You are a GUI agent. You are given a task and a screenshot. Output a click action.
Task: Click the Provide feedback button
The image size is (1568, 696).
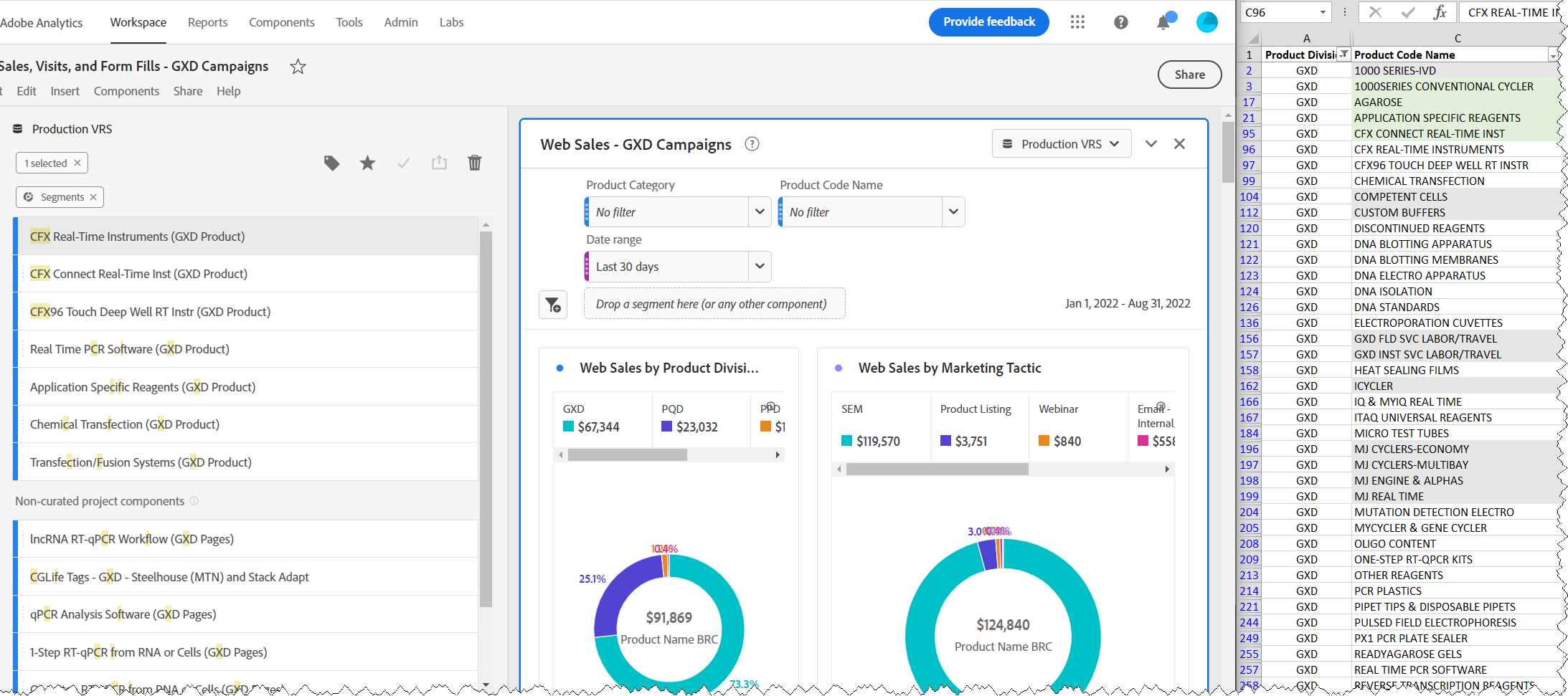pyautogui.click(x=988, y=22)
